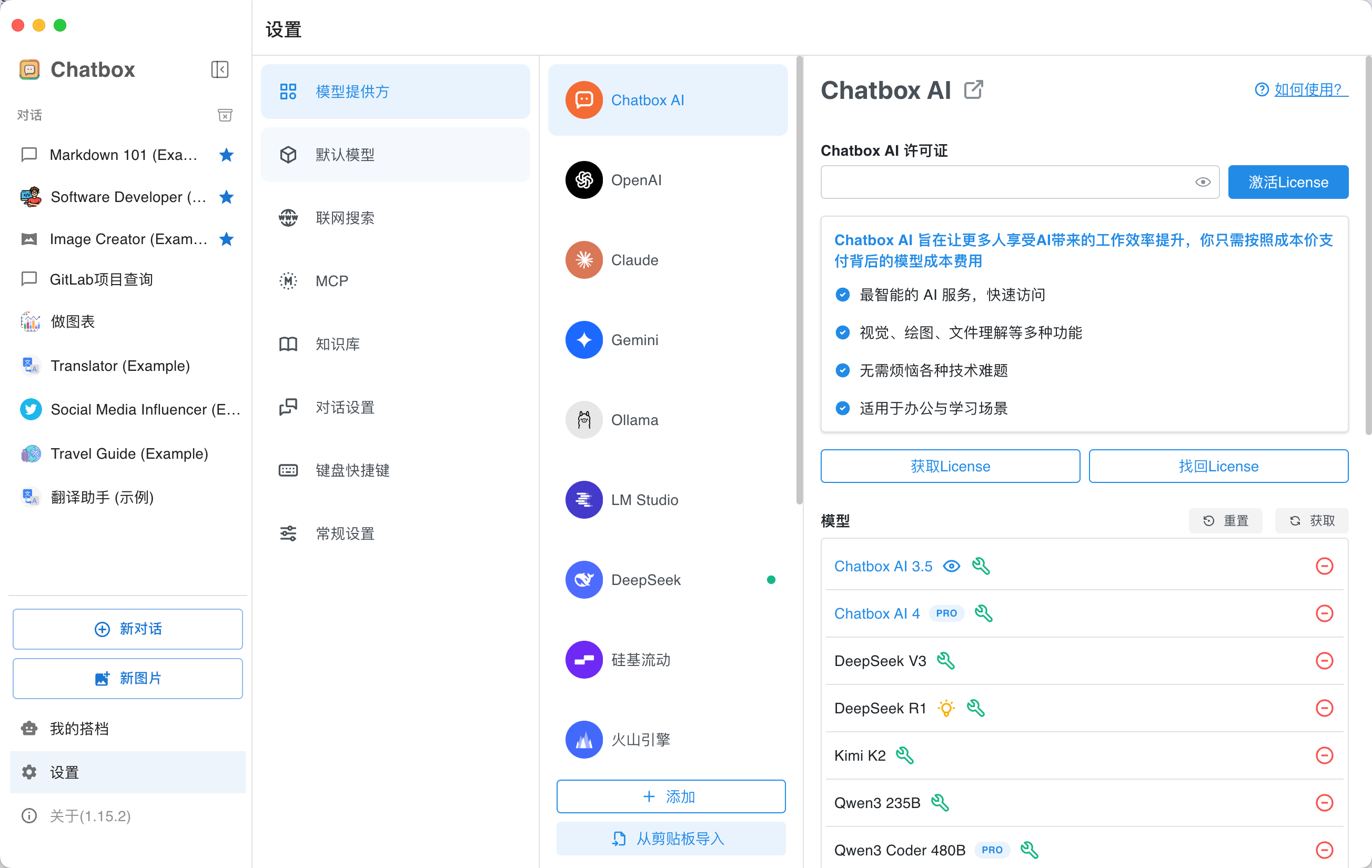This screenshot has height=868, width=1372.
Task: Open the 知识库 settings tab
Action: click(395, 344)
